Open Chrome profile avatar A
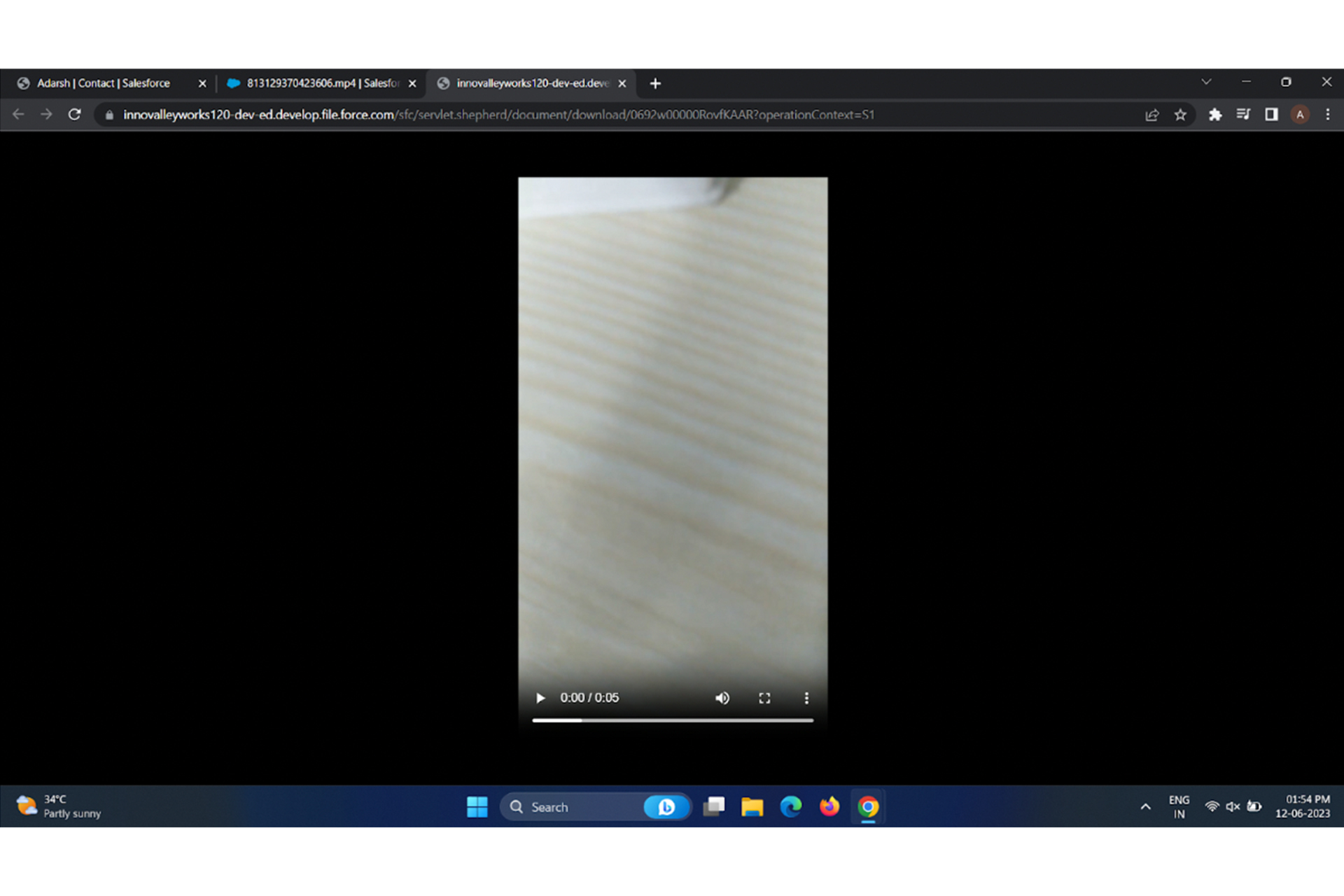Image resolution: width=1344 pixels, height=896 pixels. click(1300, 115)
